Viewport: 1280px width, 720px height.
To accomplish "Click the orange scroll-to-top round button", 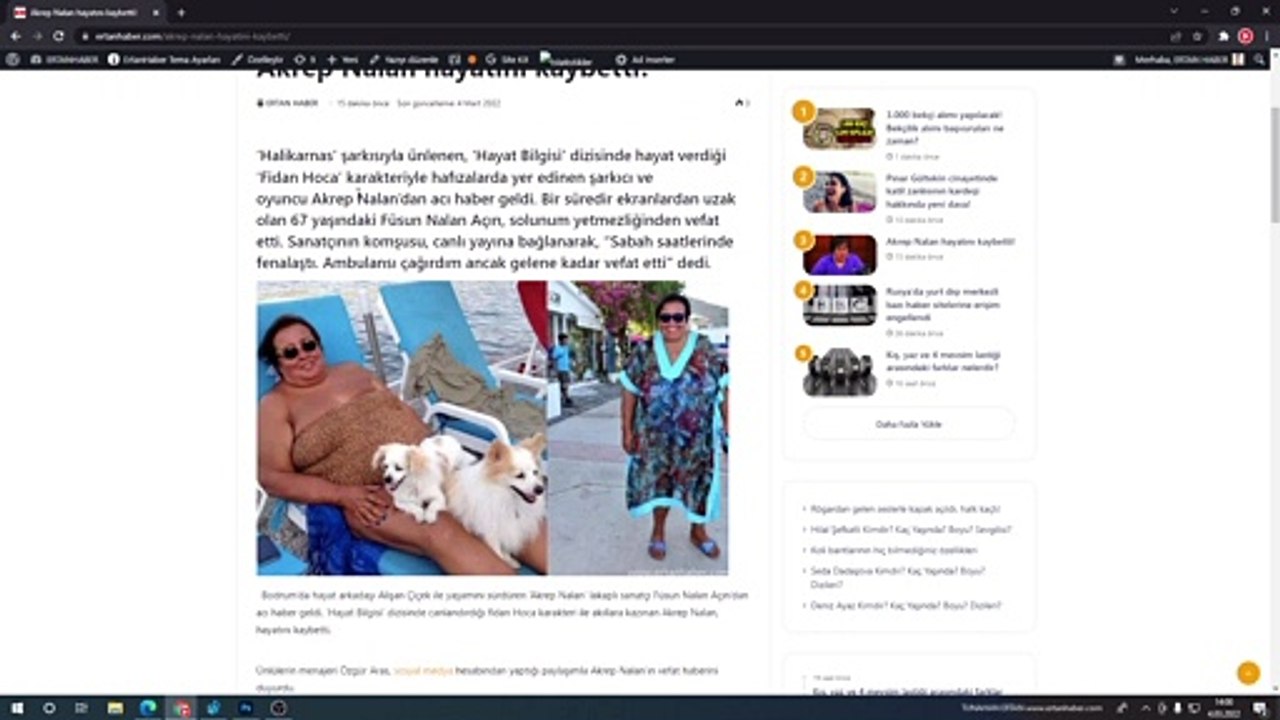I will [x=1248, y=673].
